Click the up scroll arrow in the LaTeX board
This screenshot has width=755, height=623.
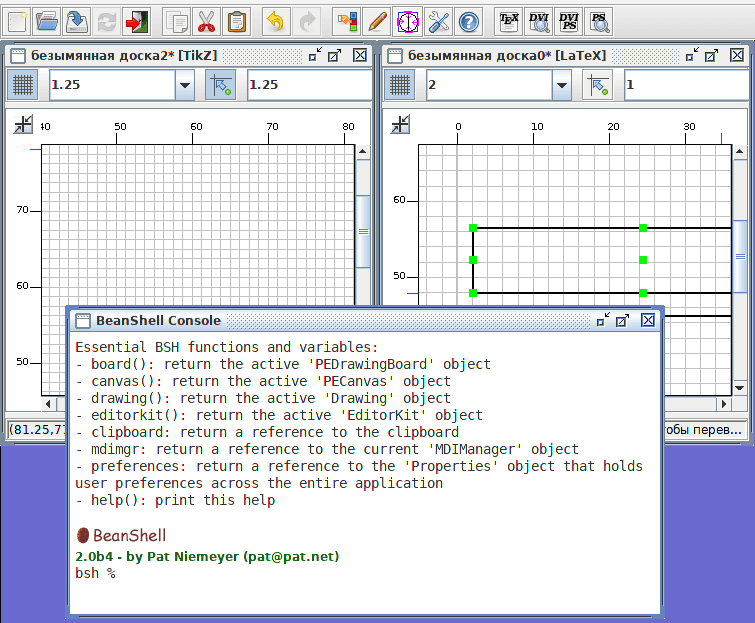(x=740, y=151)
